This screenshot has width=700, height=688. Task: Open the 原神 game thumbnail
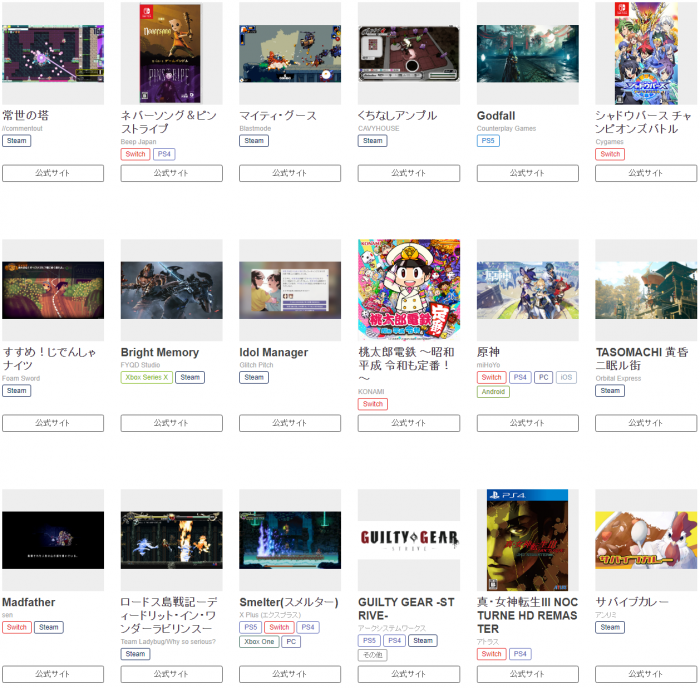coord(527,290)
